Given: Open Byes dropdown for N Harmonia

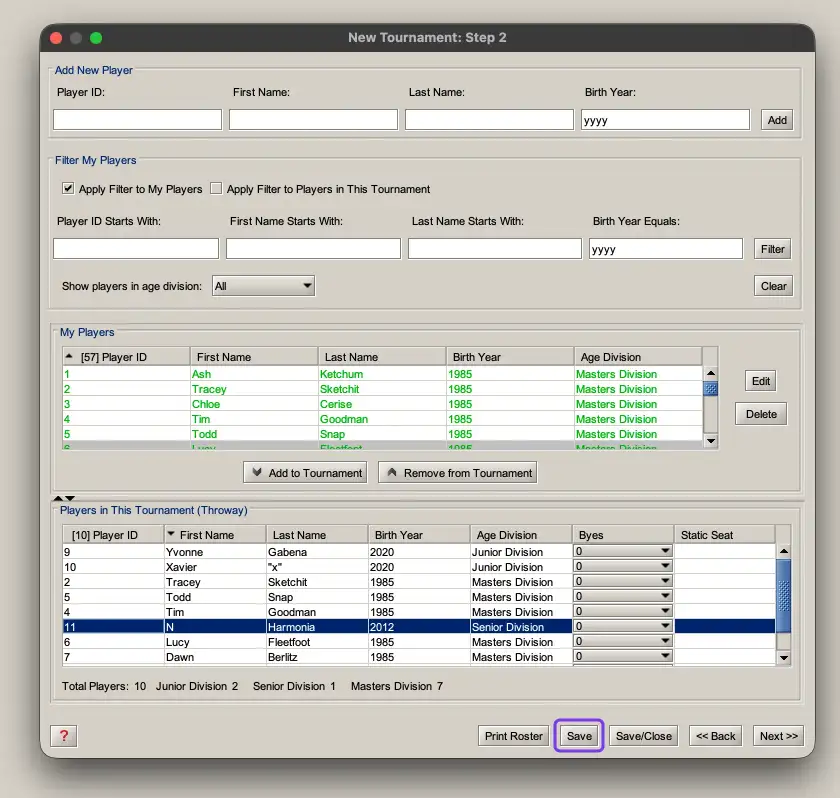Looking at the screenshot, I should 622,626.
